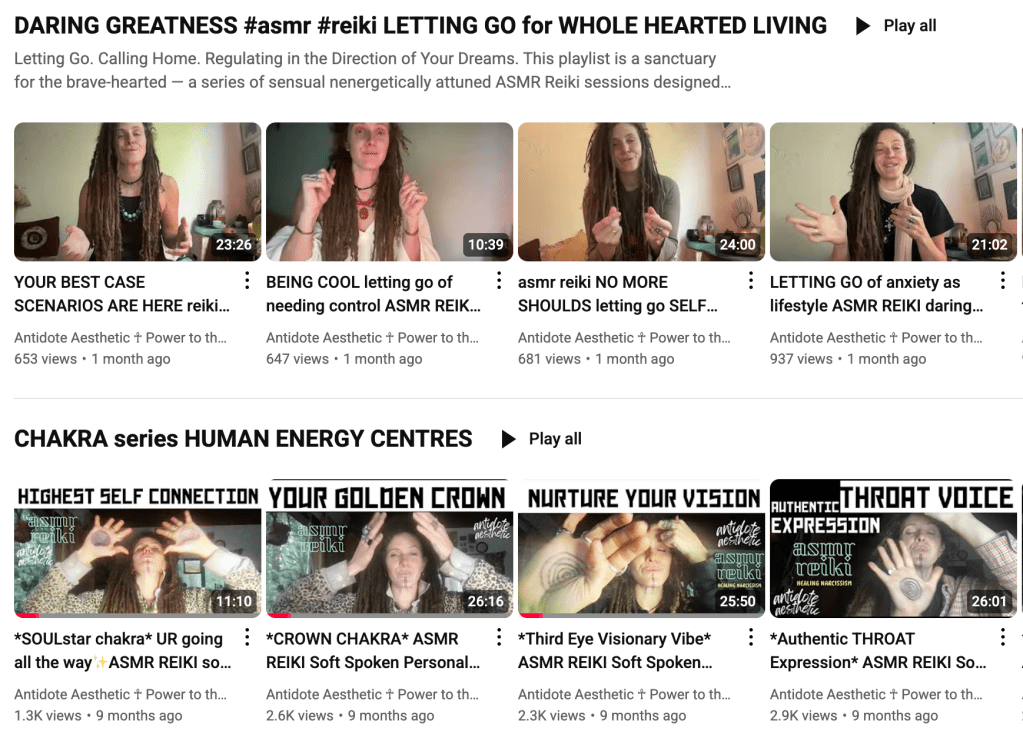Screen dimensions: 1023x744
Task: Open the 23:26 YOUR BEST CASE video thumbnail
Action: coord(138,192)
